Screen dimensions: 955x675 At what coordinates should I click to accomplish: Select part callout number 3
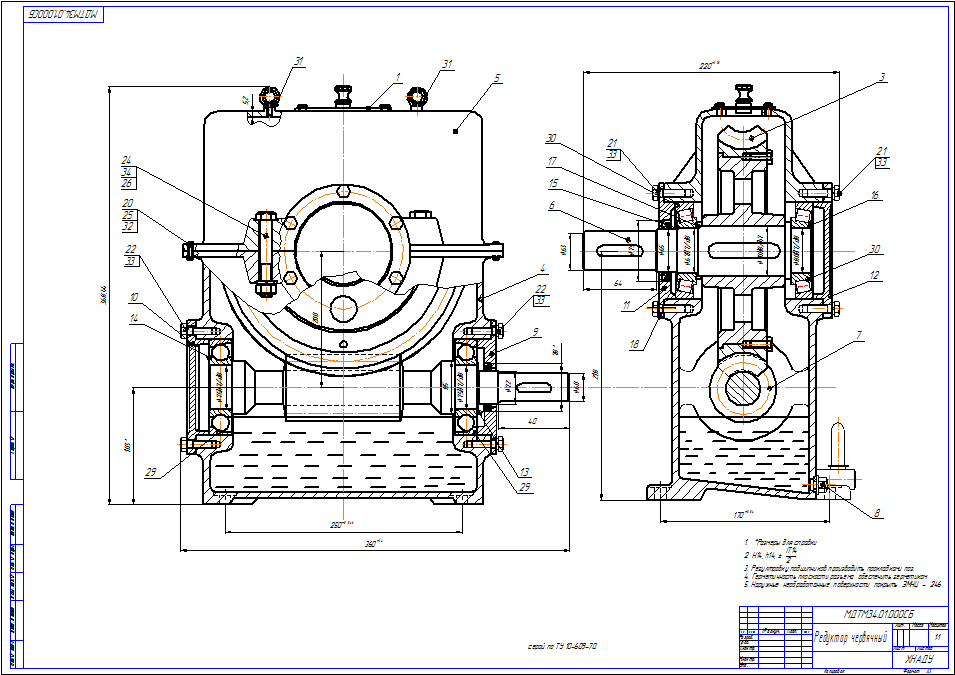click(x=881, y=77)
